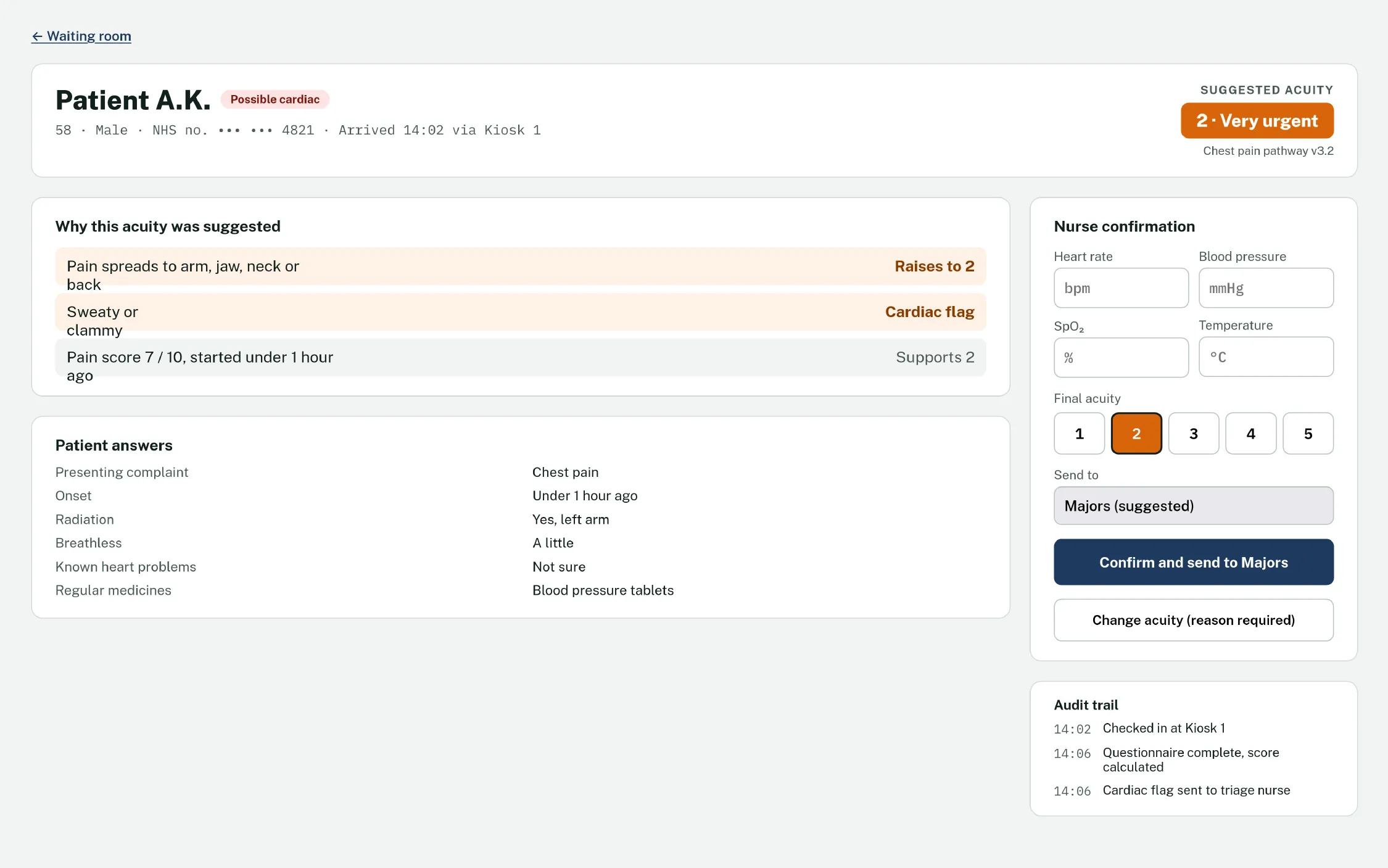This screenshot has width=1388, height=868.
Task: Click the 'Known heart problems' label
Action: coord(126,567)
